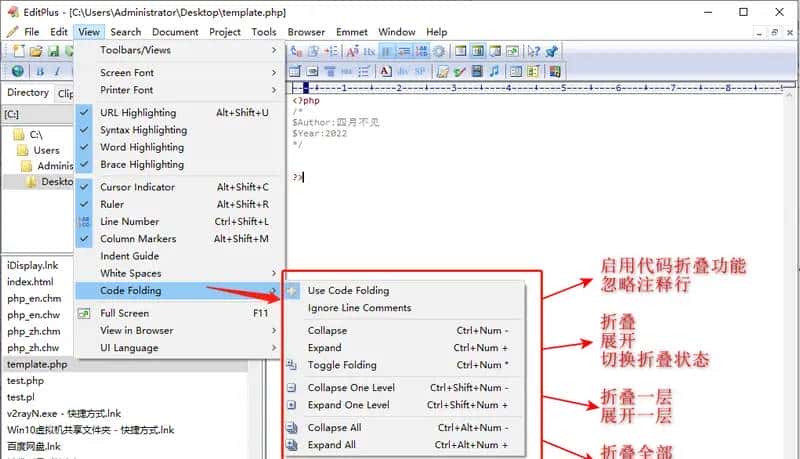Expand the Printer Font submenu
The height and width of the screenshot is (459, 800).
click(x=180, y=90)
